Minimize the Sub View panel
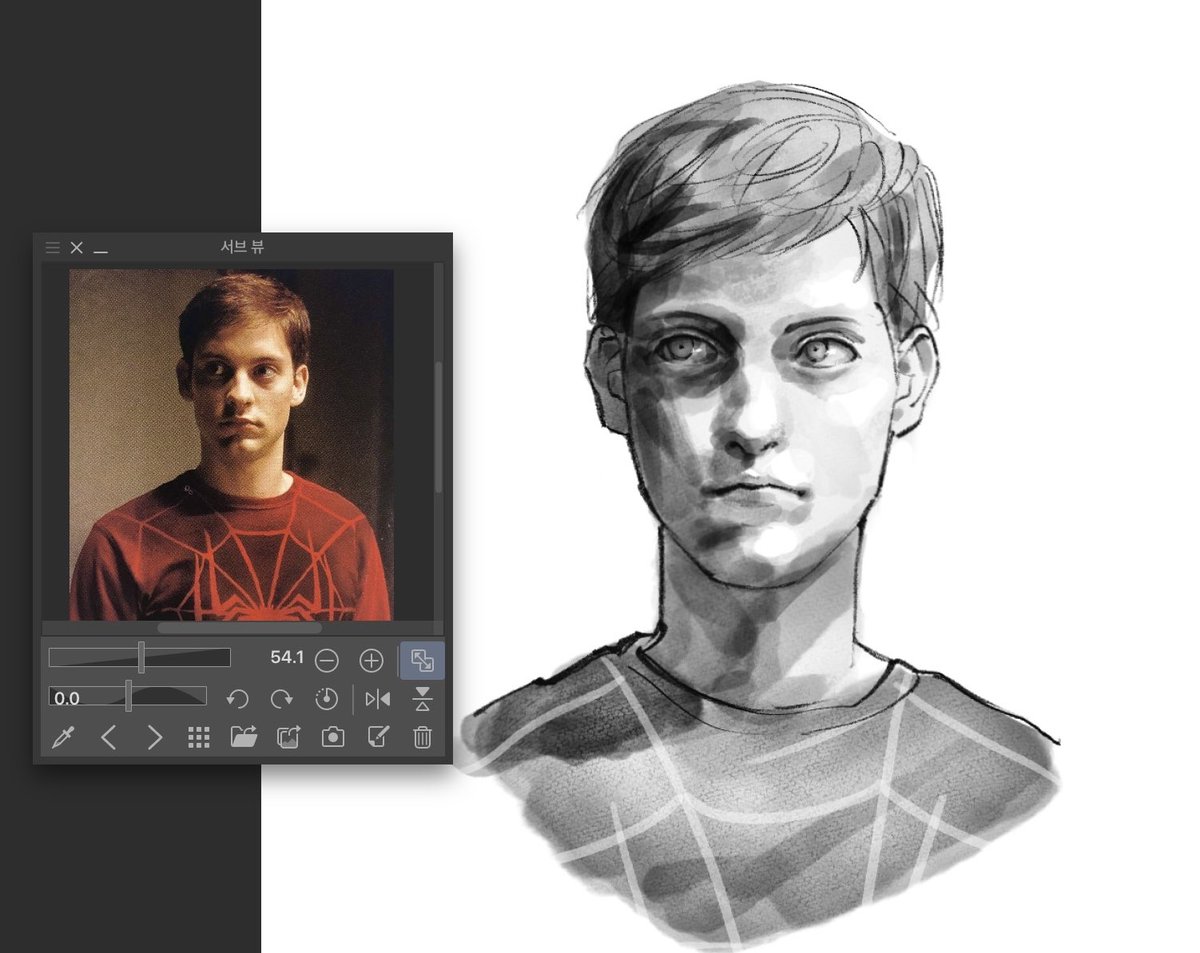 click(101, 250)
